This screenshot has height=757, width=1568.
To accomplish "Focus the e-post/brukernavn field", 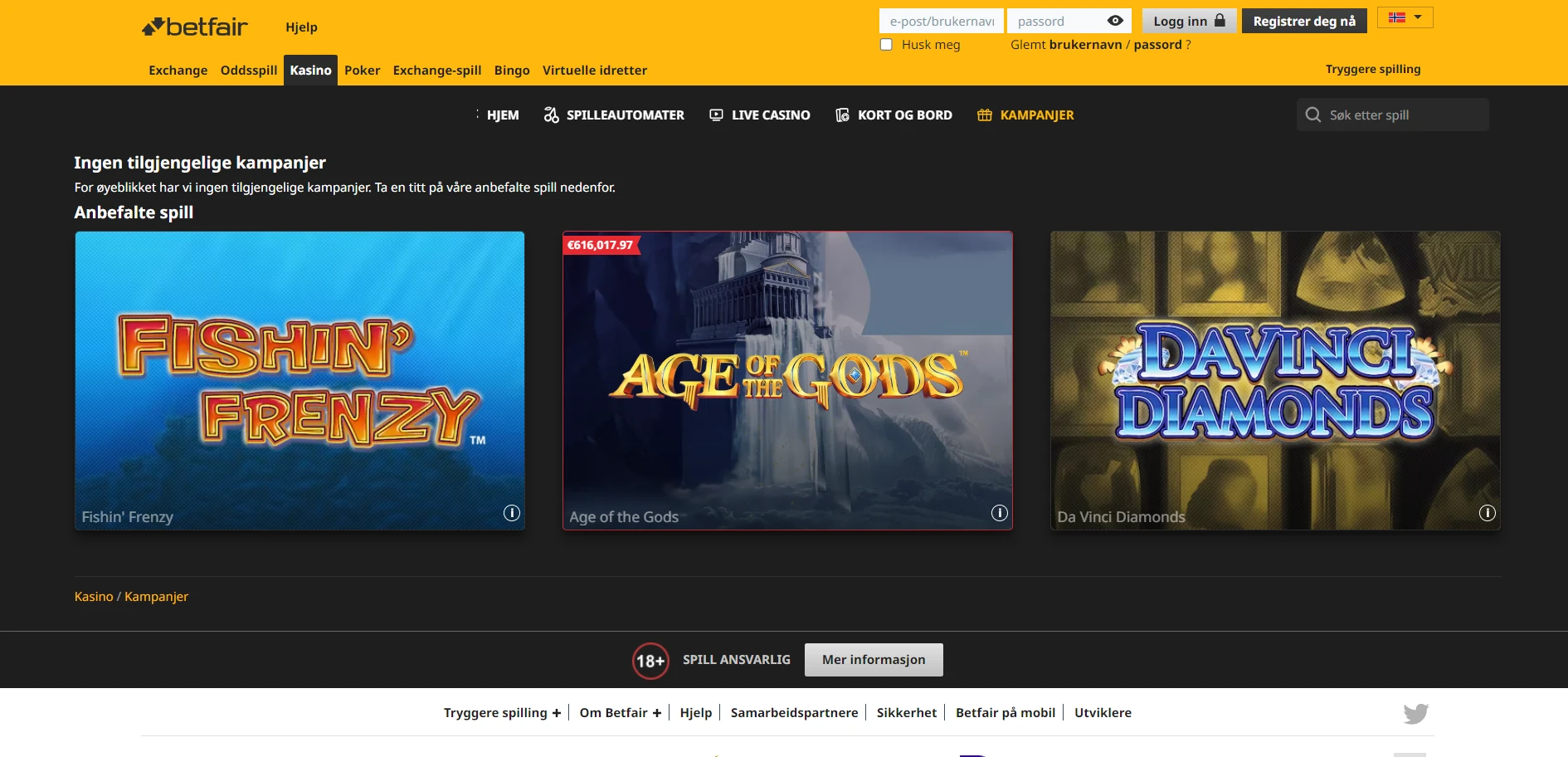I will pyautogui.click(x=942, y=21).
